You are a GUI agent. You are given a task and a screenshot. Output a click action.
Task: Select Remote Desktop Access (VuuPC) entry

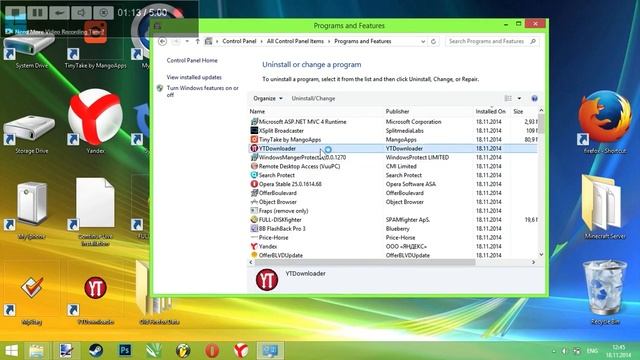pos(393,166)
